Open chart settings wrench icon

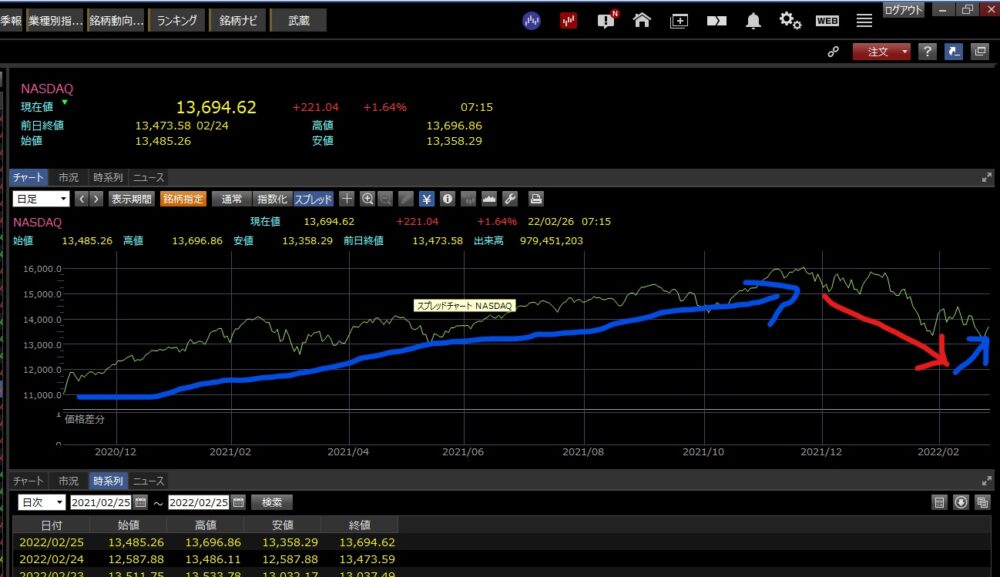pyautogui.click(x=510, y=199)
